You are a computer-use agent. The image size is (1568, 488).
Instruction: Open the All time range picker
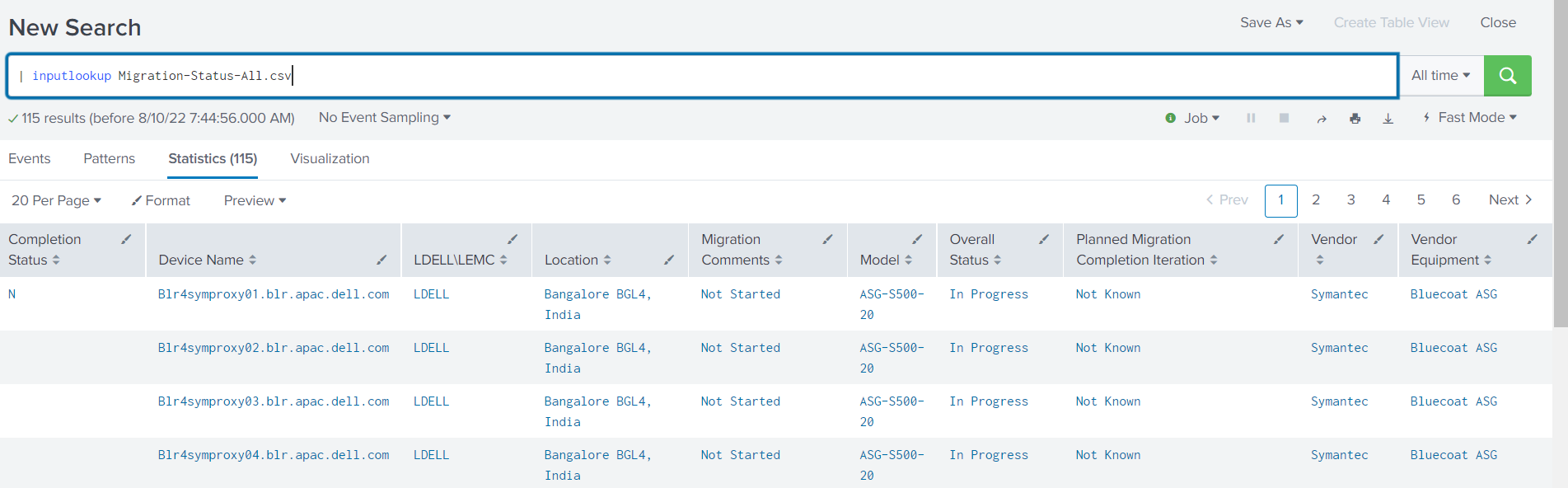coord(1440,76)
